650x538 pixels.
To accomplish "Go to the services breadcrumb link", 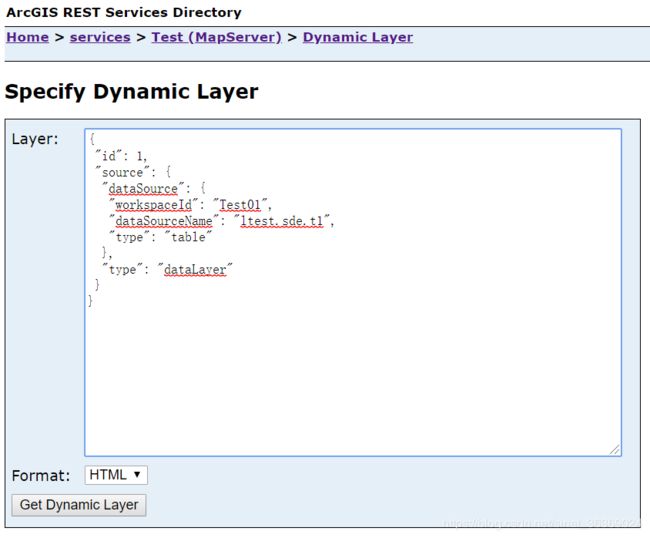I will 100,37.
